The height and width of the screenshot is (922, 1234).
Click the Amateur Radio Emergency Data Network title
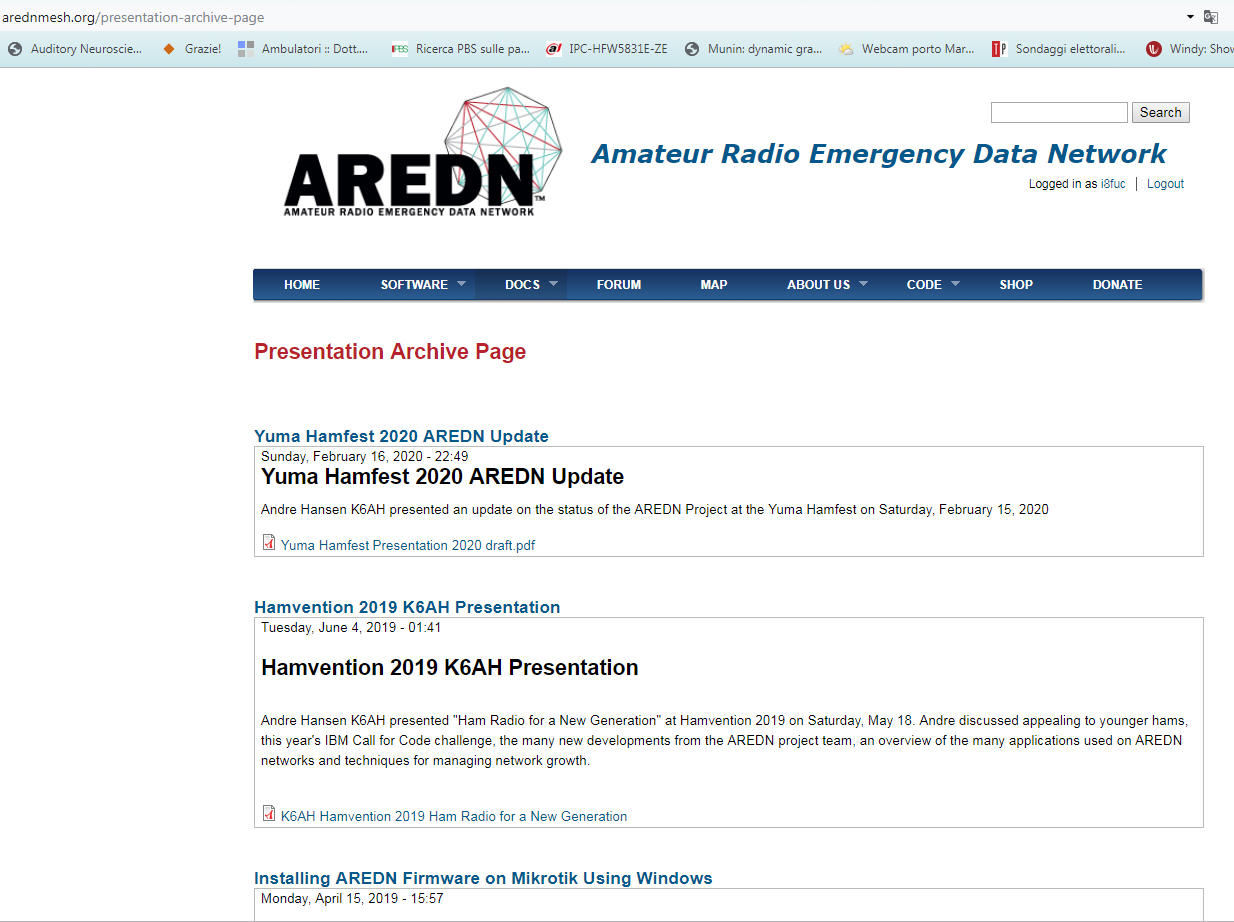coord(878,154)
